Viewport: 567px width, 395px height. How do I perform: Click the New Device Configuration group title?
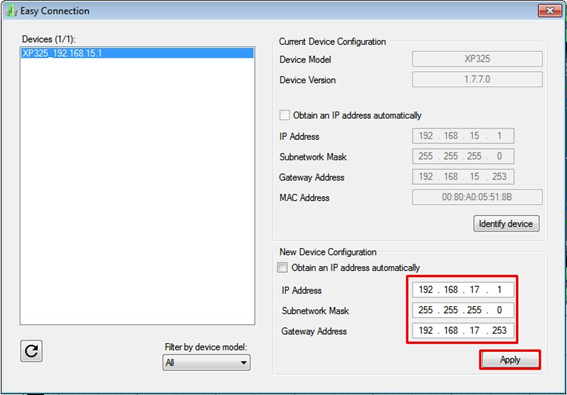[328, 252]
